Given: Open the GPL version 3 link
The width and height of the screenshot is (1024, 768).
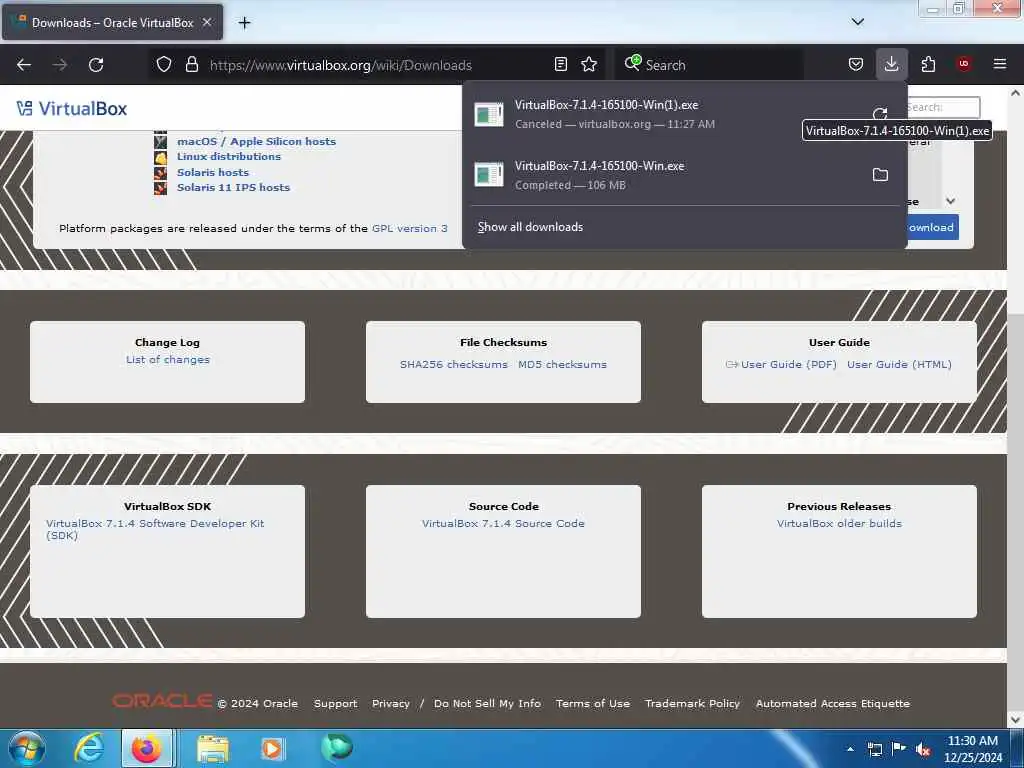Looking at the screenshot, I should pyautogui.click(x=409, y=228).
